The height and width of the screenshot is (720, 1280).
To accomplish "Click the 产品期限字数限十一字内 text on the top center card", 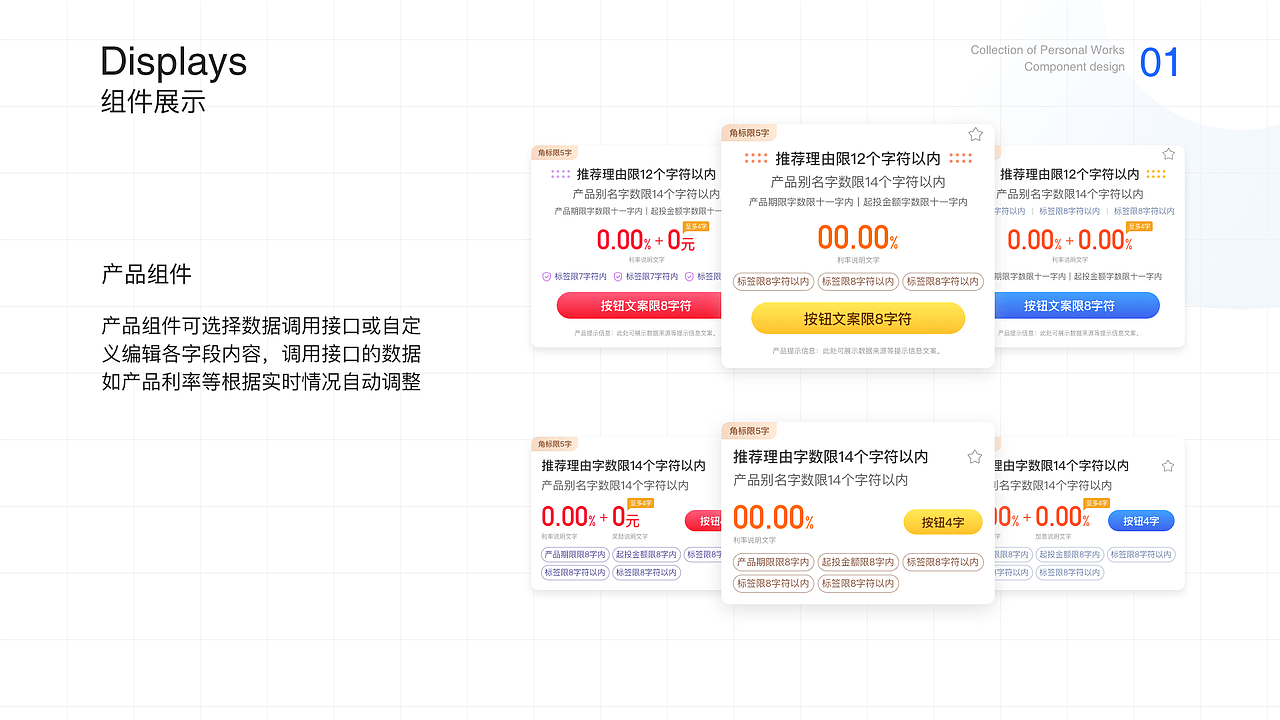I will (x=801, y=202).
